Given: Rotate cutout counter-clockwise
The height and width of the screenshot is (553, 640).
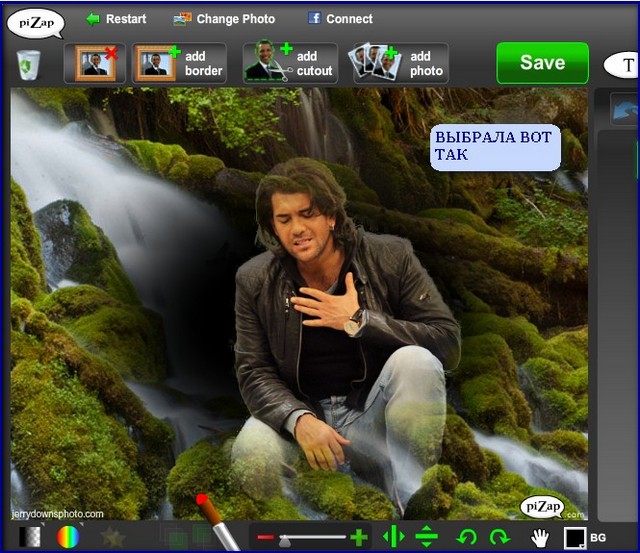Looking at the screenshot, I should (467, 537).
